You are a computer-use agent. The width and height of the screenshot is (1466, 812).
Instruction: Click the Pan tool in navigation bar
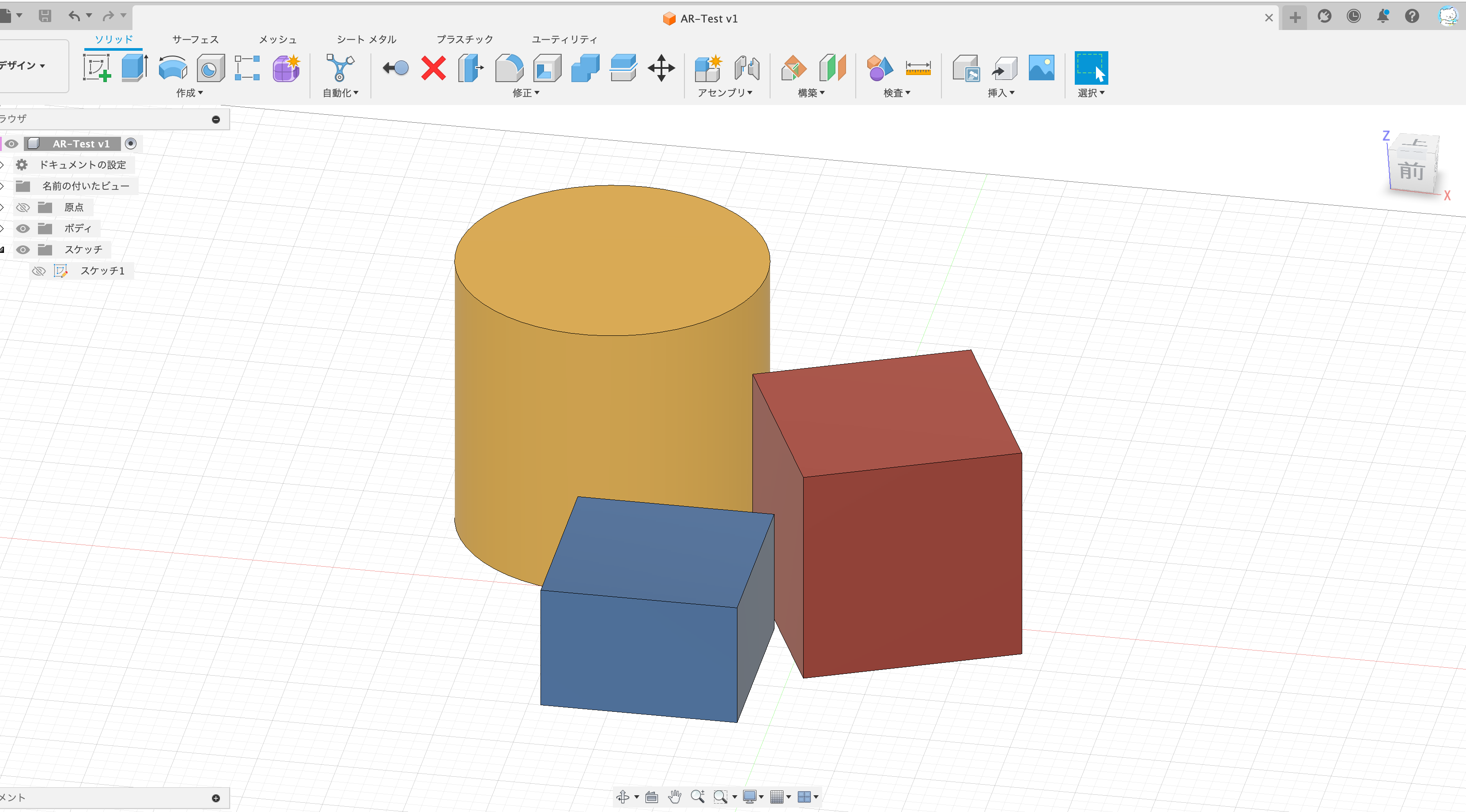(x=675, y=797)
